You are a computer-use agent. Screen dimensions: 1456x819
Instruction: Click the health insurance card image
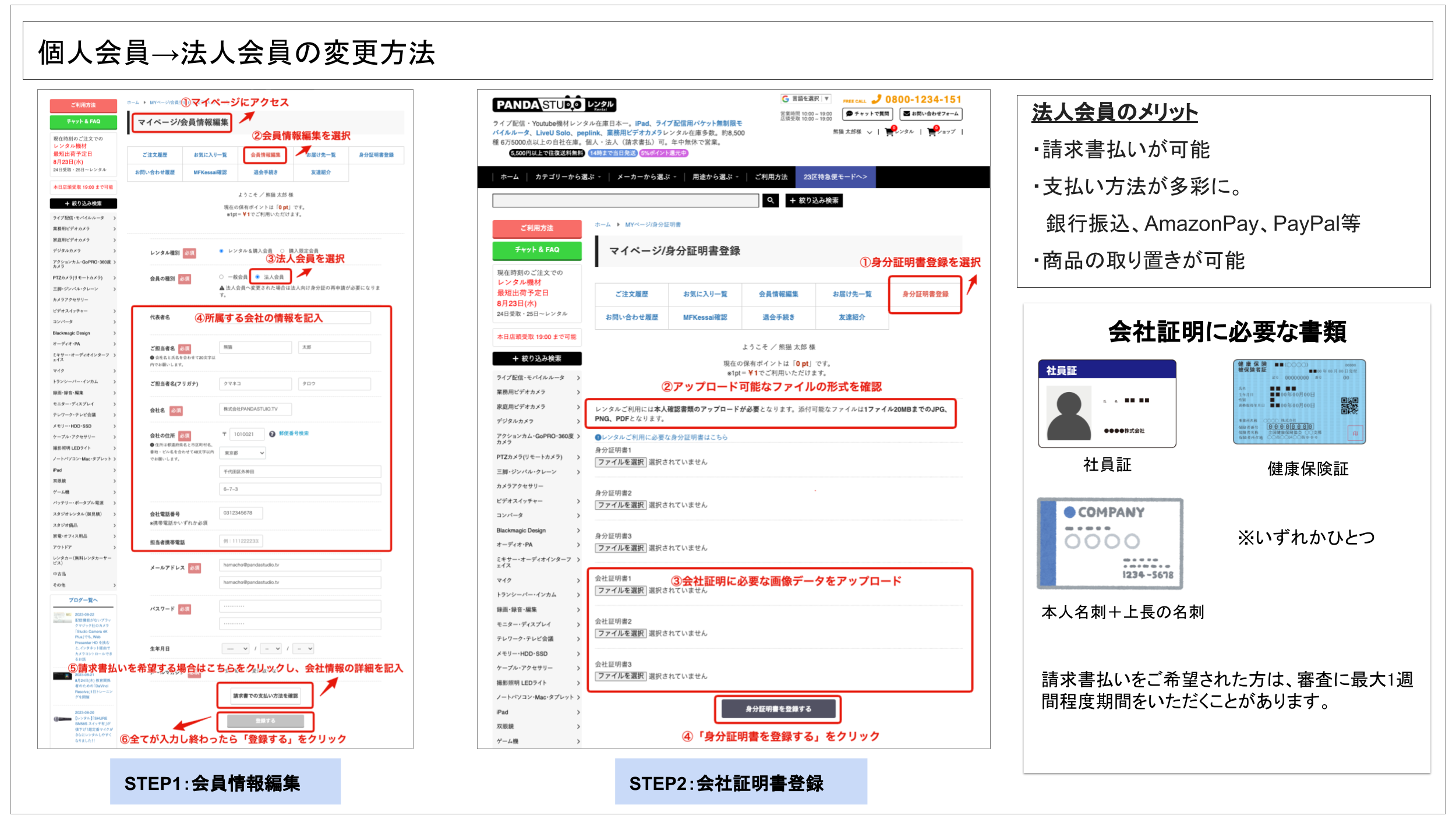pyautogui.click(x=1299, y=402)
